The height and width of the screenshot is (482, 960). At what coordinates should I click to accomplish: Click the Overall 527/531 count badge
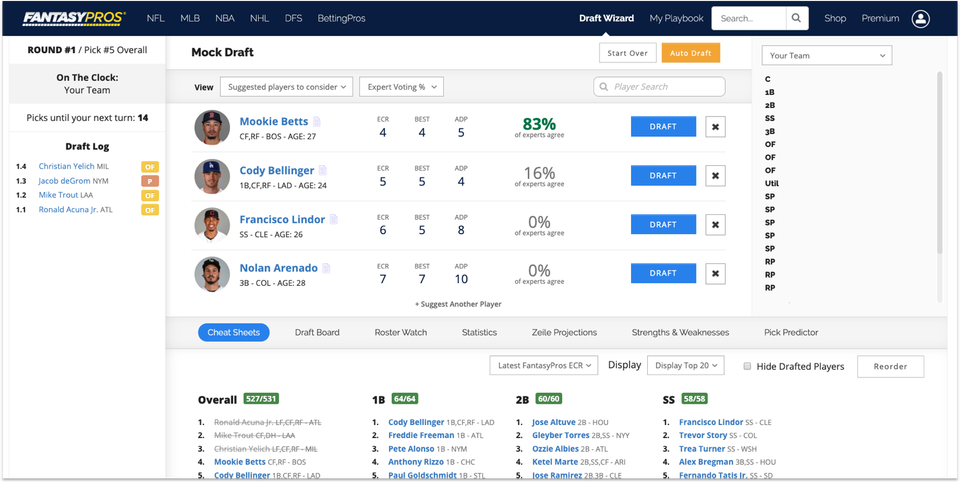(261, 399)
